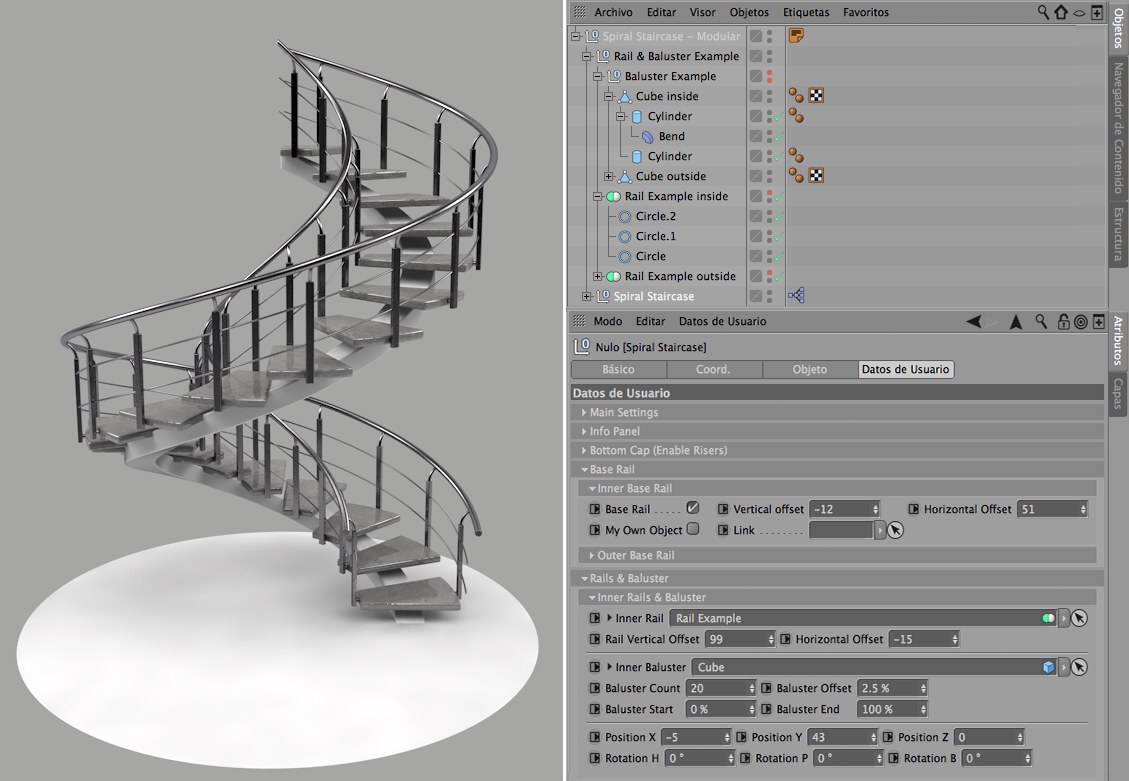
Task: Click the XPresso tag on Spiral Staircase
Action: 796,296
